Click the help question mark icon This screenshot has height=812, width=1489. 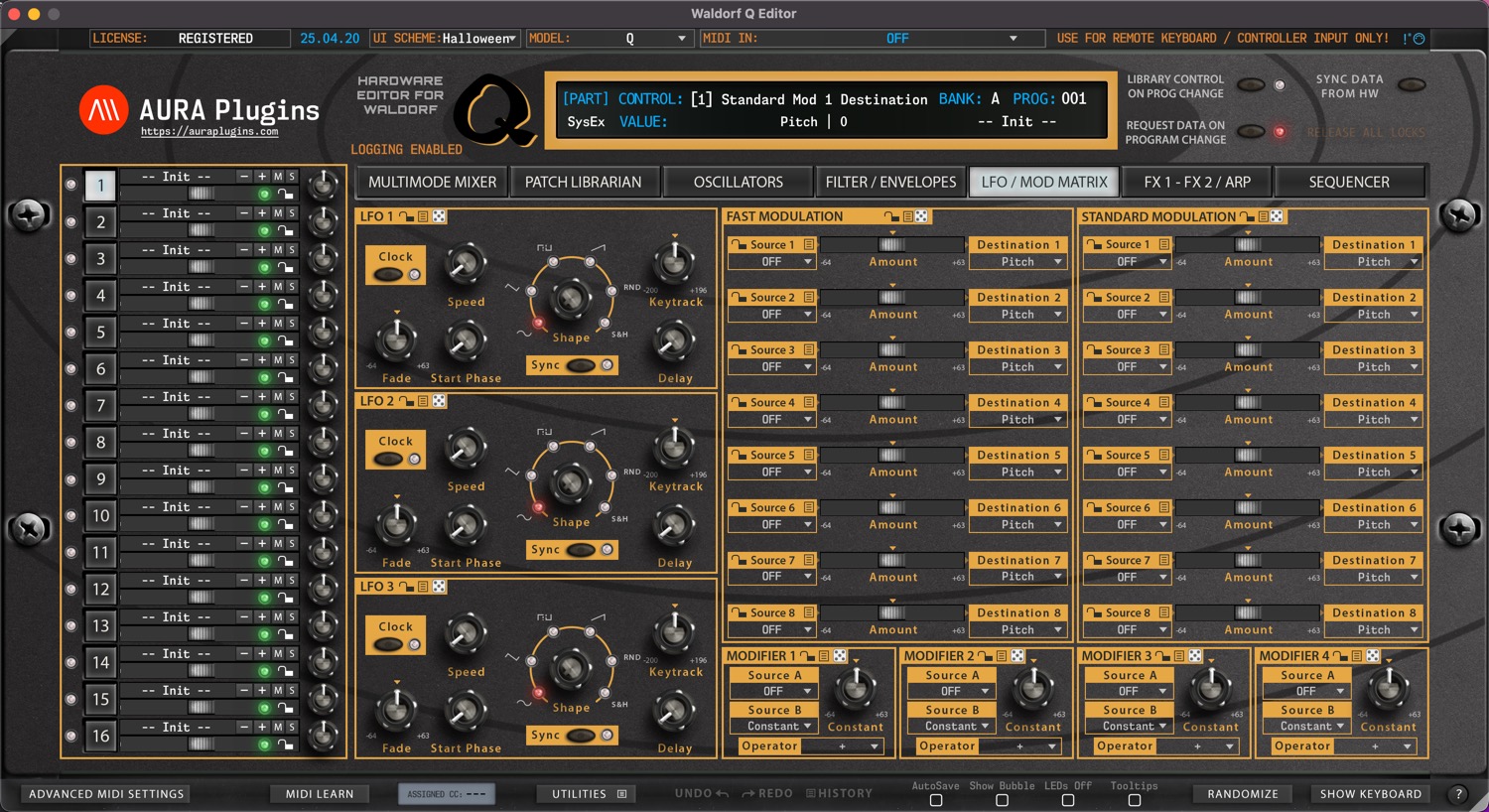(1458, 794)
